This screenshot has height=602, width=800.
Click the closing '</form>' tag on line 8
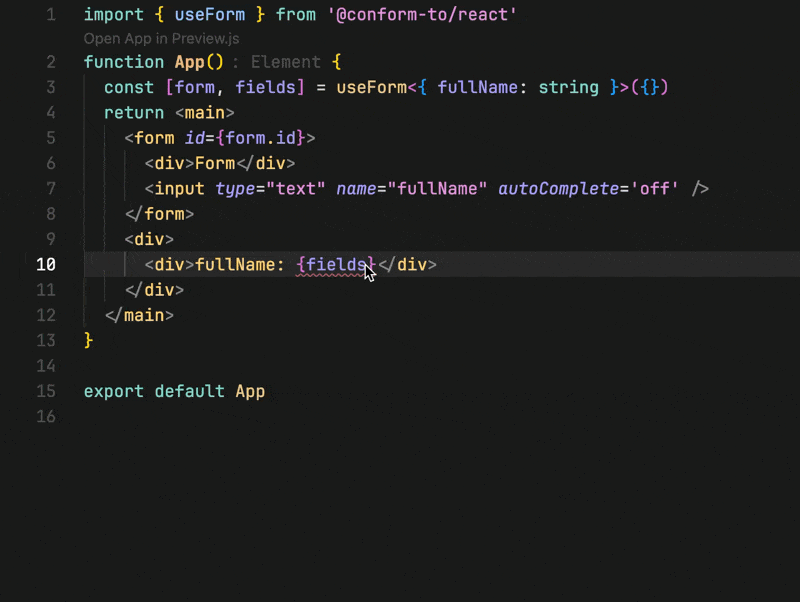tap(159, 214)
